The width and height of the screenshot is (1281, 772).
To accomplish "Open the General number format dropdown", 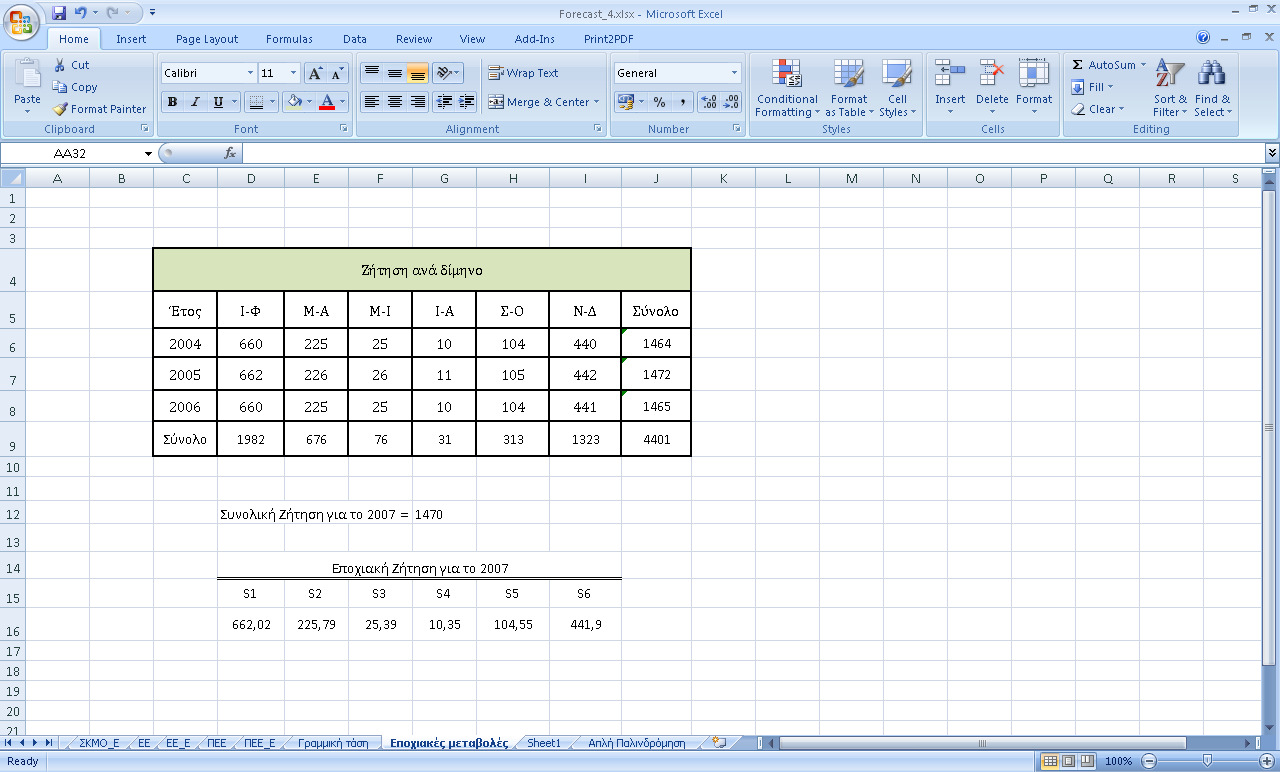I will point(734,73).
